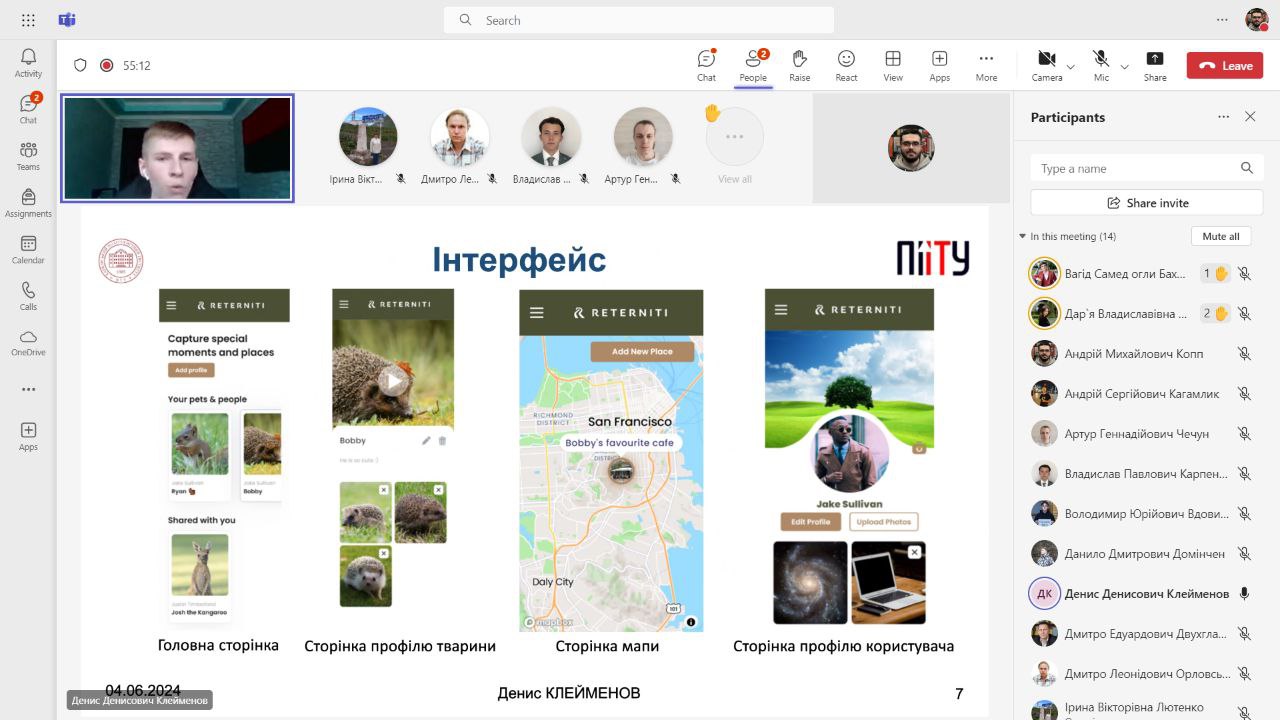
Task: Click the Mute all button
Action: [x=1220, y=237]
